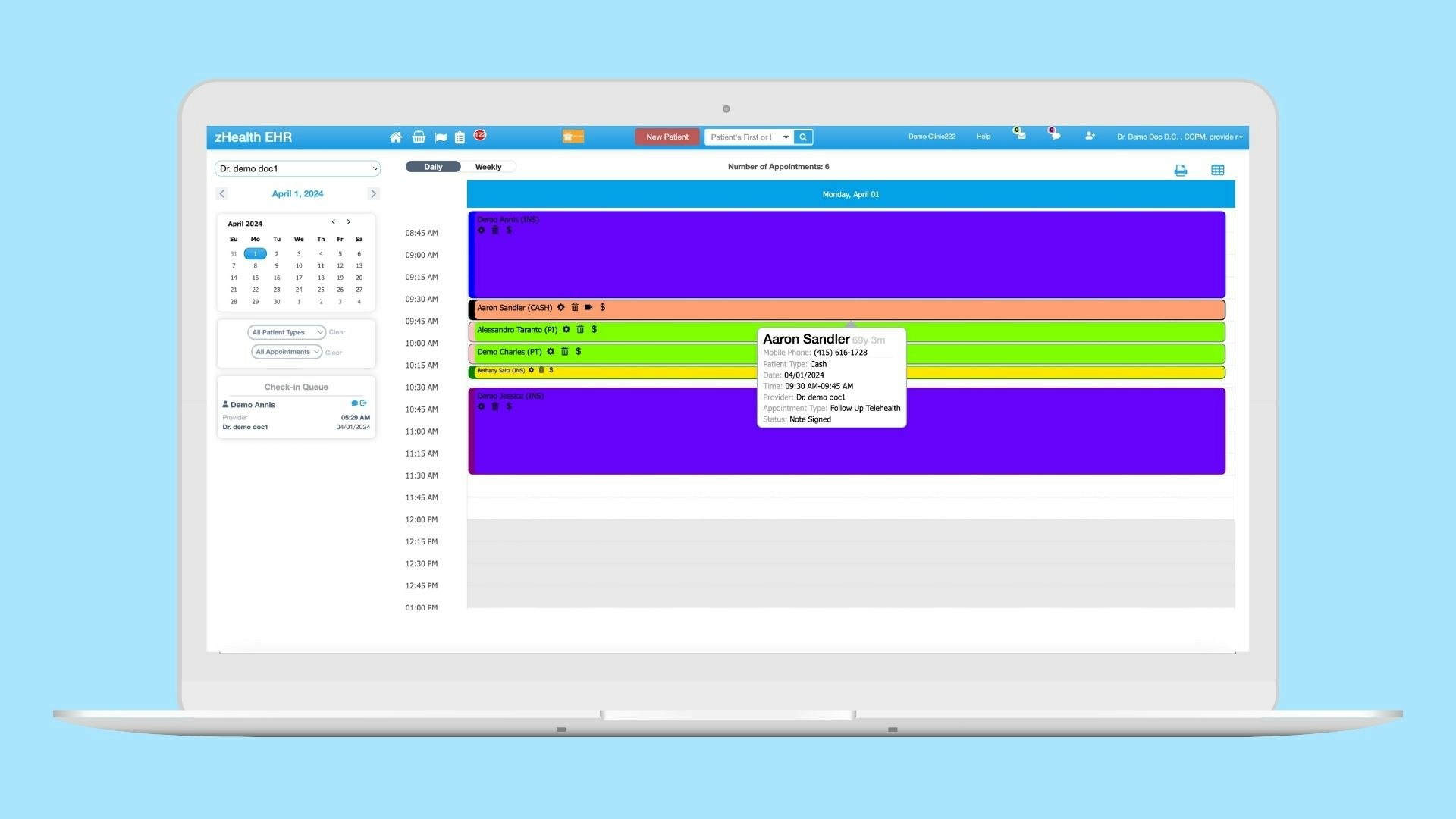The image size is (1456, 819).
Task: Switch to the table grid view icon
Action: [x=1217, y=171]
